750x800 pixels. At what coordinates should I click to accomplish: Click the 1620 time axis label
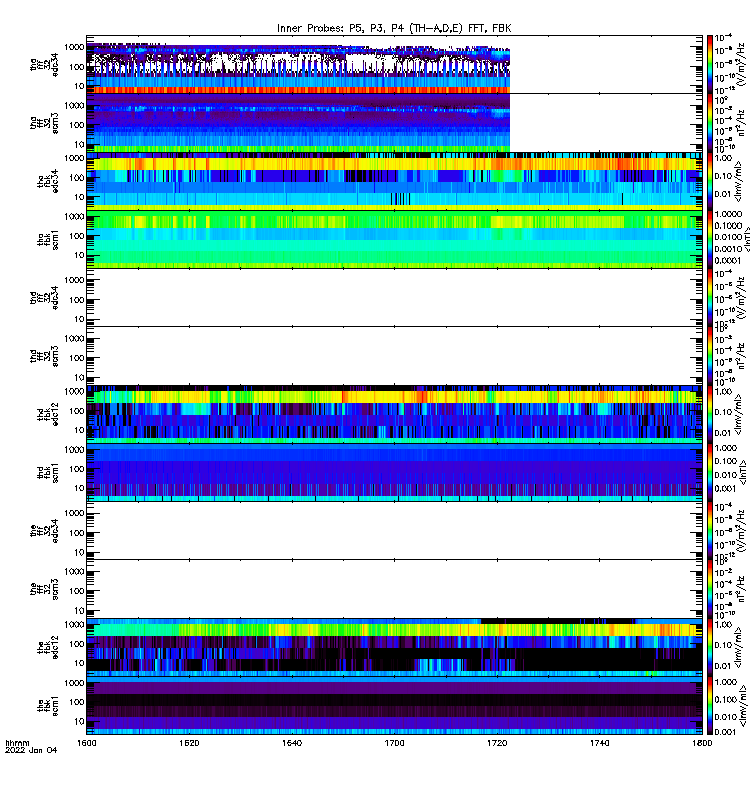coord(189,743)
